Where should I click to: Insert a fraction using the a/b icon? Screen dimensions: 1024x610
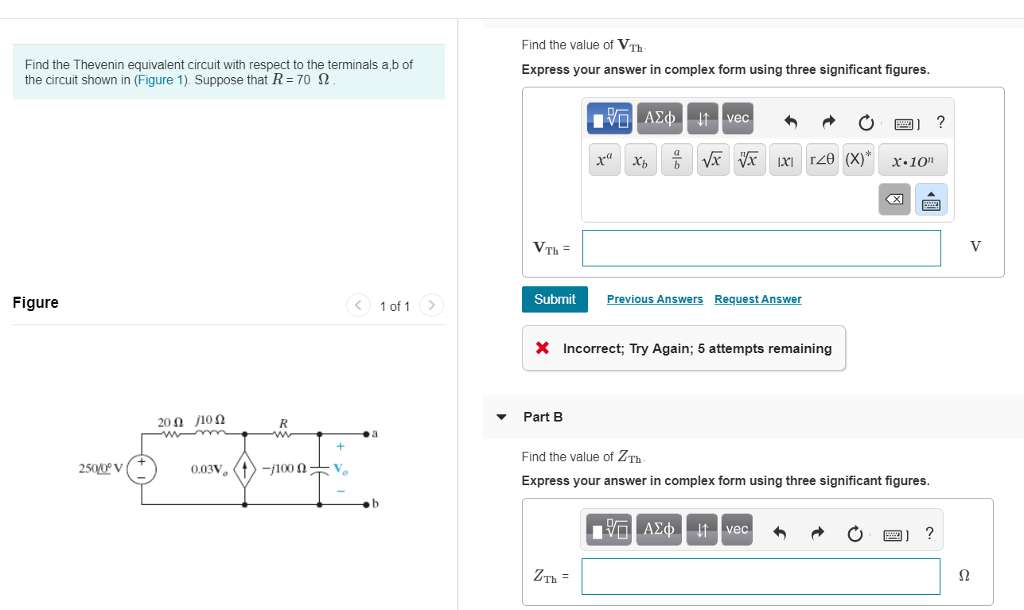point(676,159)
